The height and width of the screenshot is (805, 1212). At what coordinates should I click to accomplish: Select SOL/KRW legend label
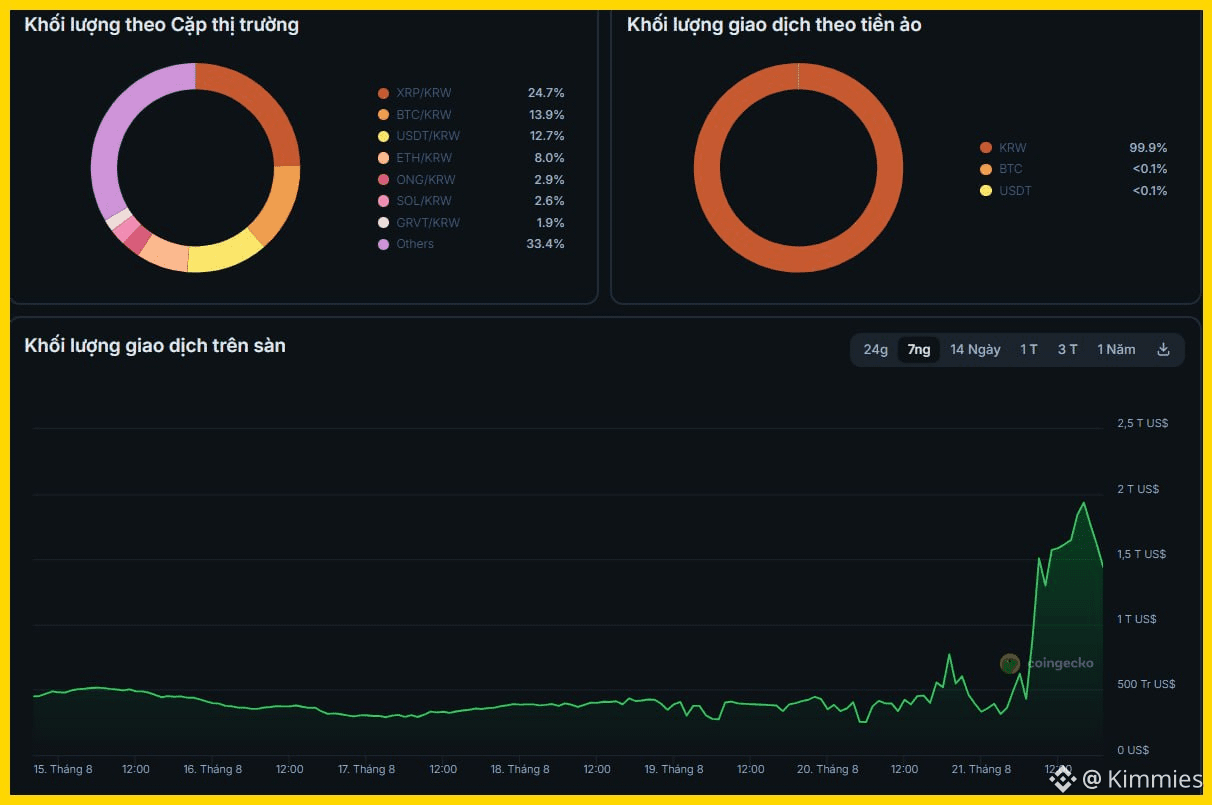point(424,201)
